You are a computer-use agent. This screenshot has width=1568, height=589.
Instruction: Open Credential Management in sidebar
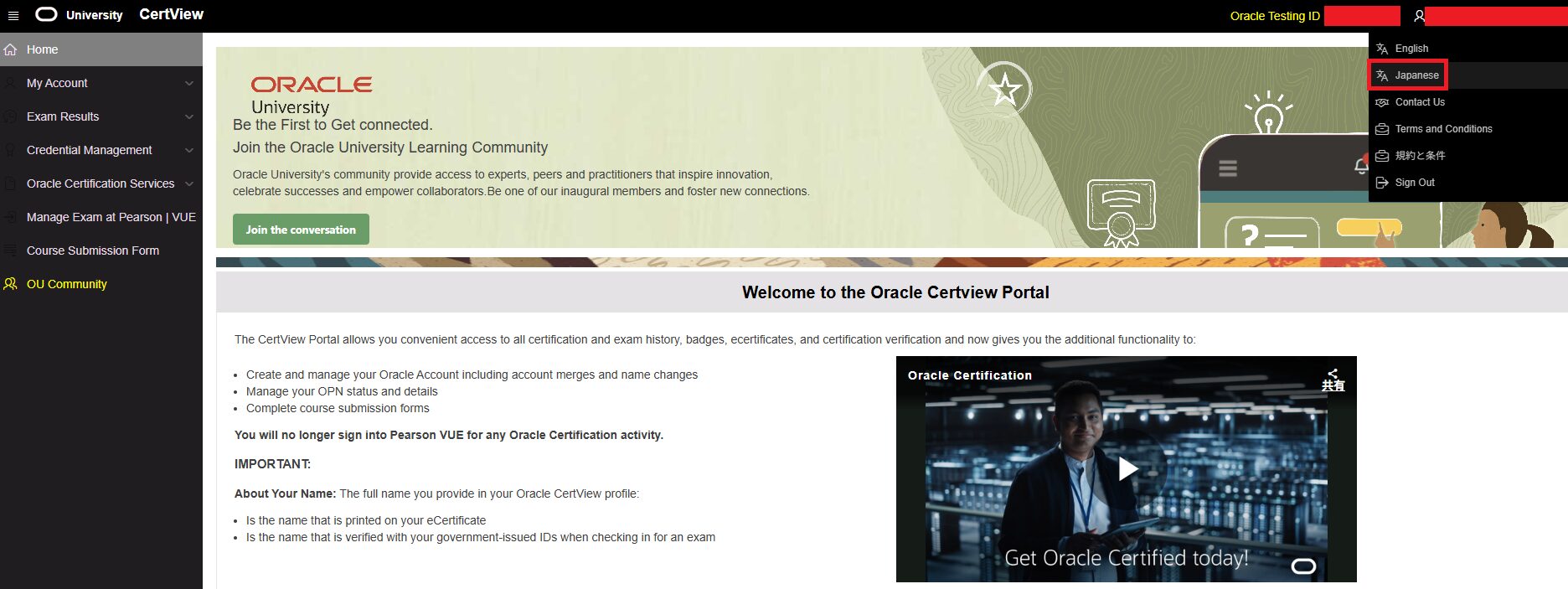click(x=101, y=150)
